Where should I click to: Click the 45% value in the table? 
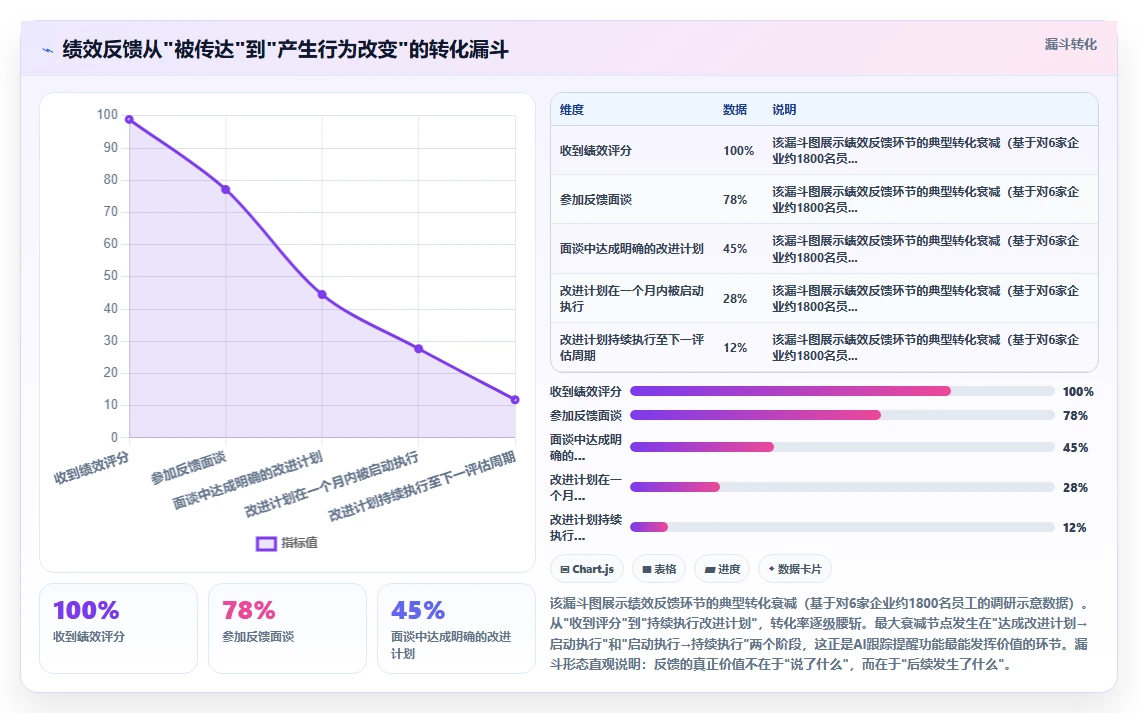(735, 248)
